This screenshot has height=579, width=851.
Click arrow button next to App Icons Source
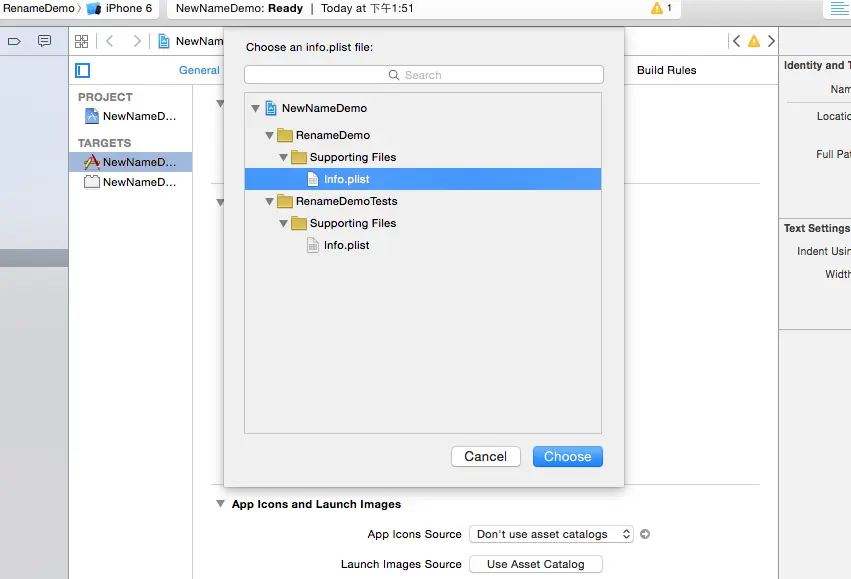pyautogui.click(x=645, y=534)
